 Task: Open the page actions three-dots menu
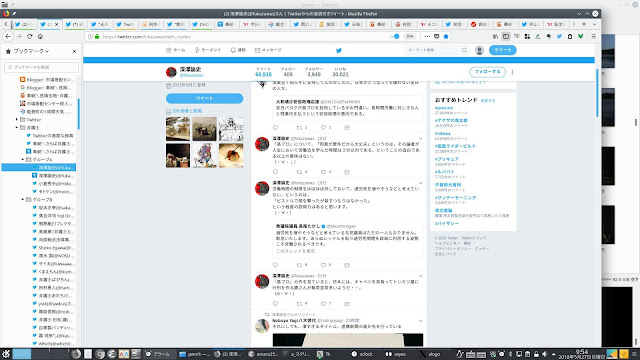[427, 36]
